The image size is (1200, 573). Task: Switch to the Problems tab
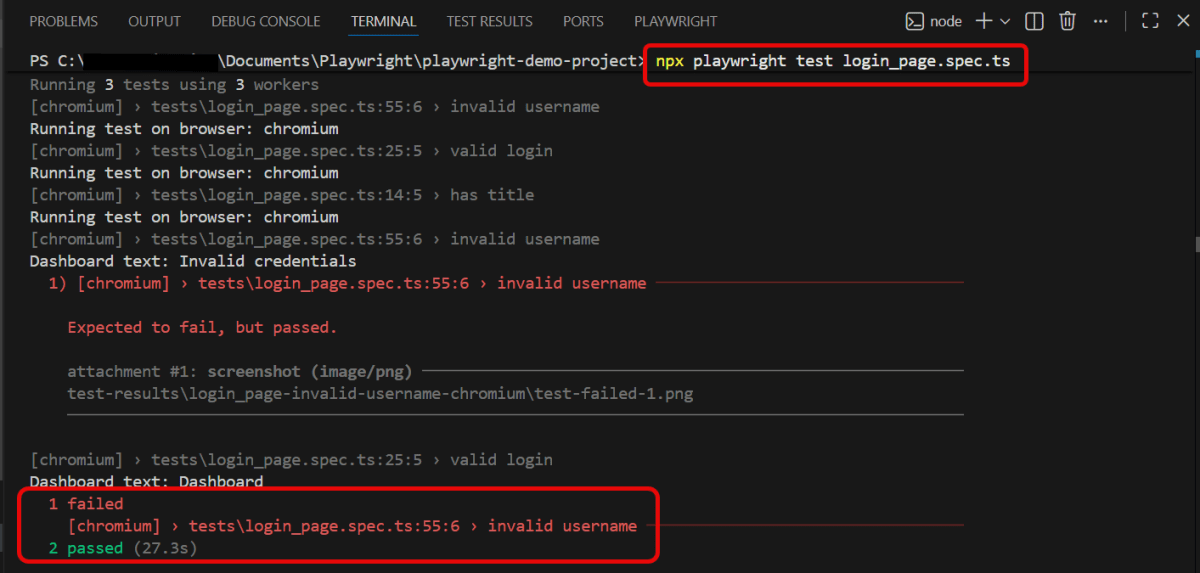point(64,21)
